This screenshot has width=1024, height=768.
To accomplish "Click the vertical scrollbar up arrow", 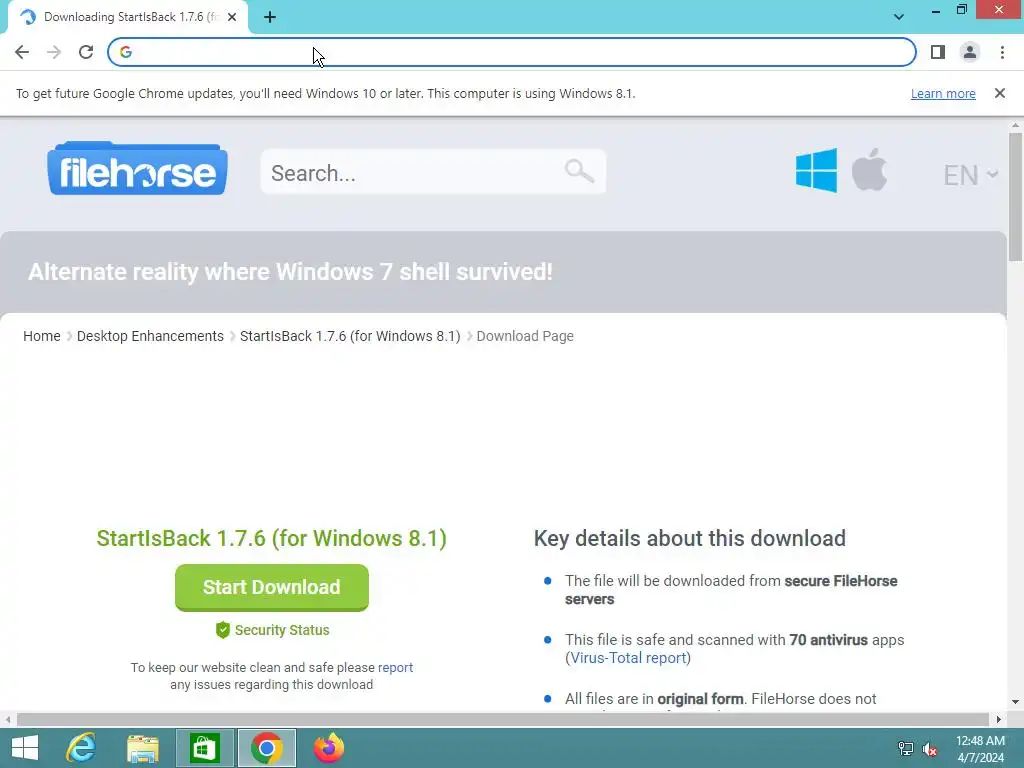I will tap(1015, 125).
